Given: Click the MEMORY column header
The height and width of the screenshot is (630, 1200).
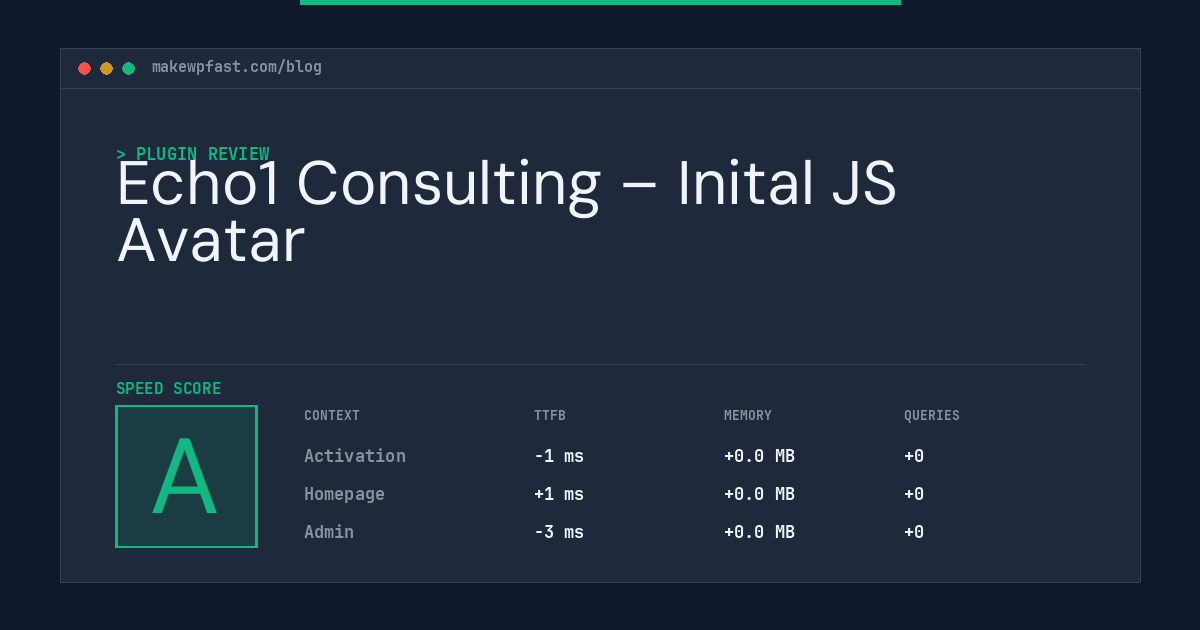Looking at the screenshot, I should 748,416.
